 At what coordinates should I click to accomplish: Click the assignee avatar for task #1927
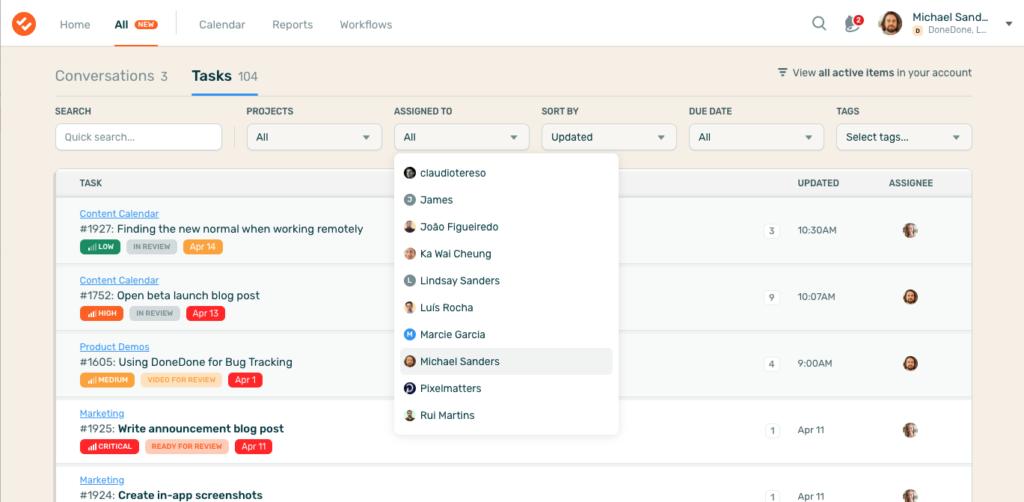coord(910,230)
